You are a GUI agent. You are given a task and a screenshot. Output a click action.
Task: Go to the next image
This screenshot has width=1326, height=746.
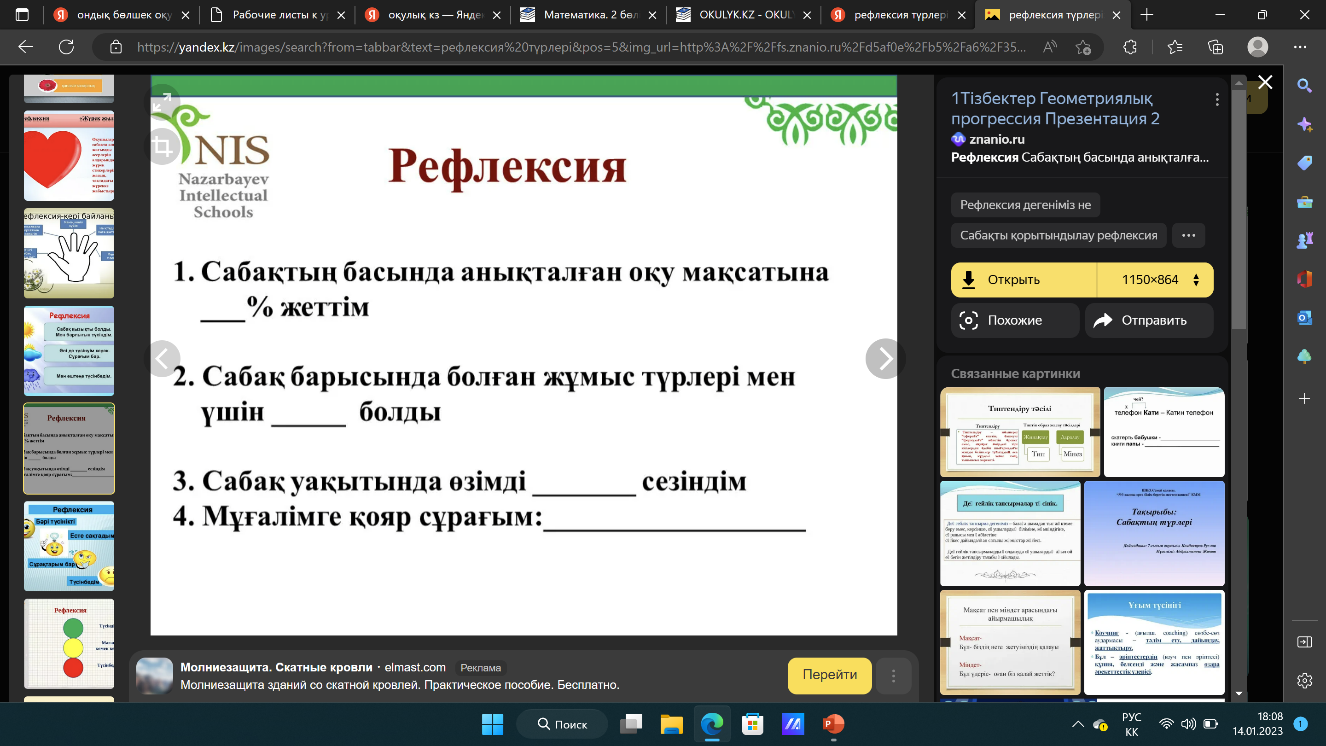pyautogui.click(x=884, y=358)
